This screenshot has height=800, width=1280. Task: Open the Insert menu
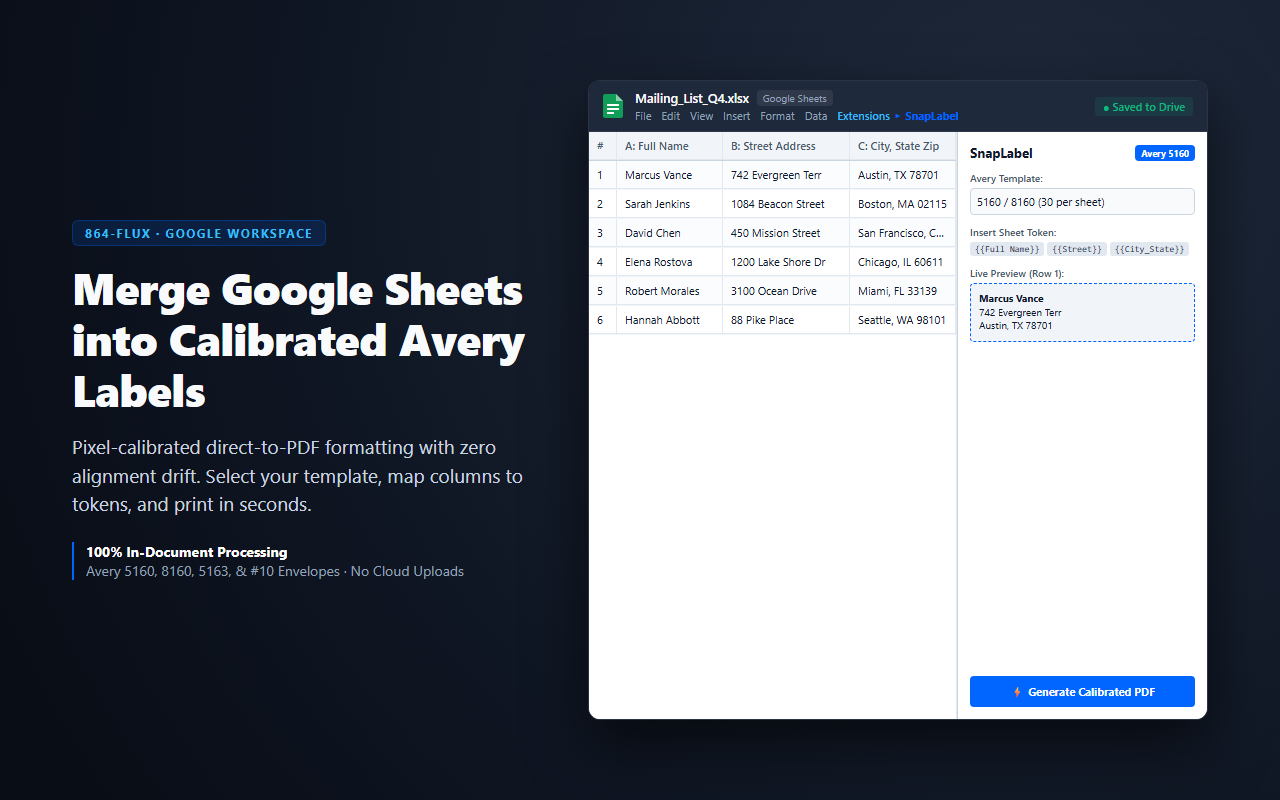pos(737,116)
